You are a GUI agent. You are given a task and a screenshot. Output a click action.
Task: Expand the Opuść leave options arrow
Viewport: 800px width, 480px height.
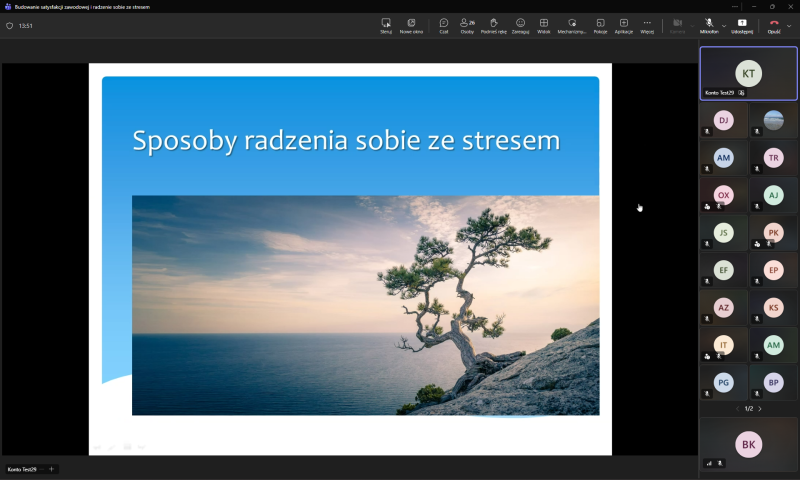(x=789, y=26)
